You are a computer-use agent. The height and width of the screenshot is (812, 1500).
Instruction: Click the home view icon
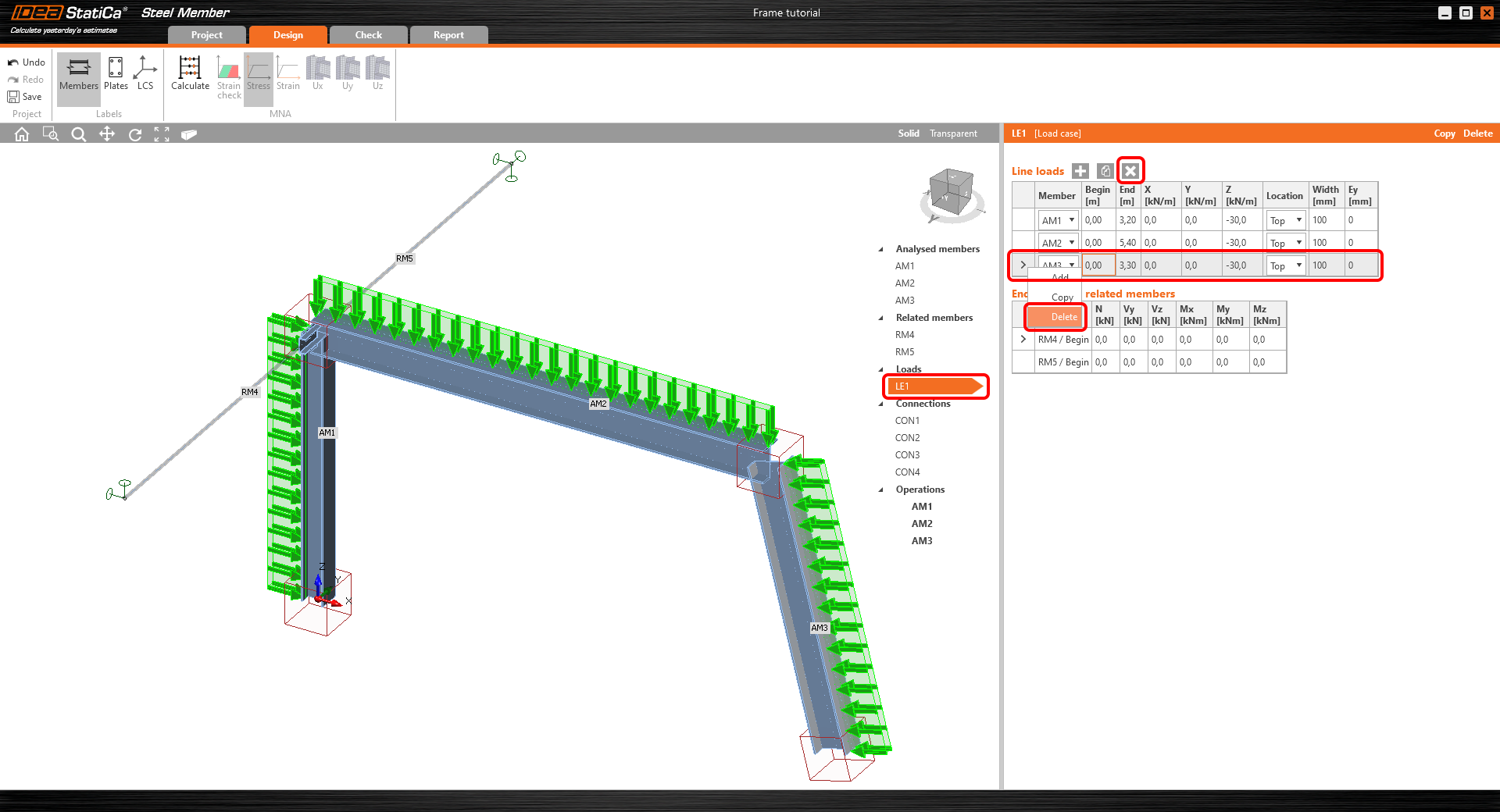22,134
